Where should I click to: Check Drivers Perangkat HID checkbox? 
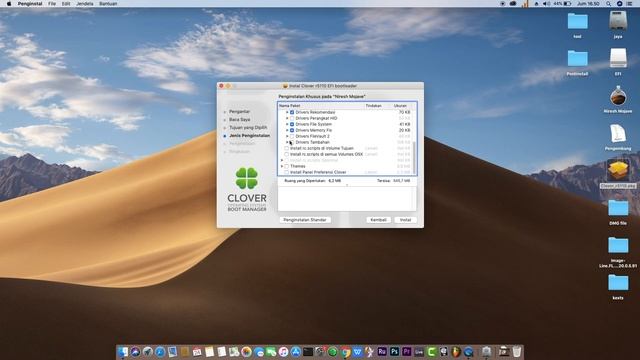[x=292, y=118]
